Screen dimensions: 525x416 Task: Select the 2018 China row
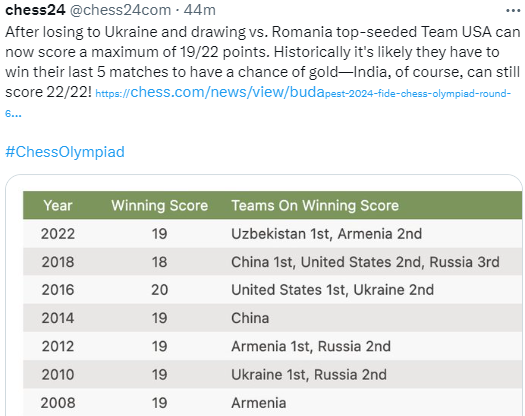272,262
